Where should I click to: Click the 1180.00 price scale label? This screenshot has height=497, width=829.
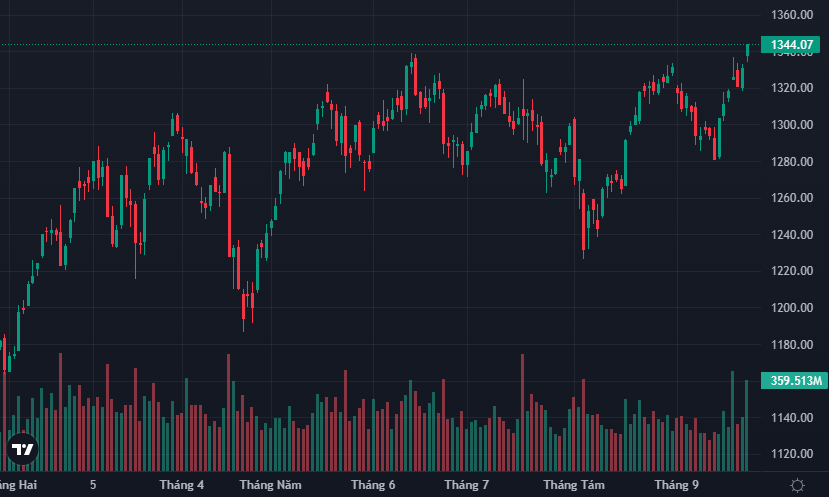[791, 345]
